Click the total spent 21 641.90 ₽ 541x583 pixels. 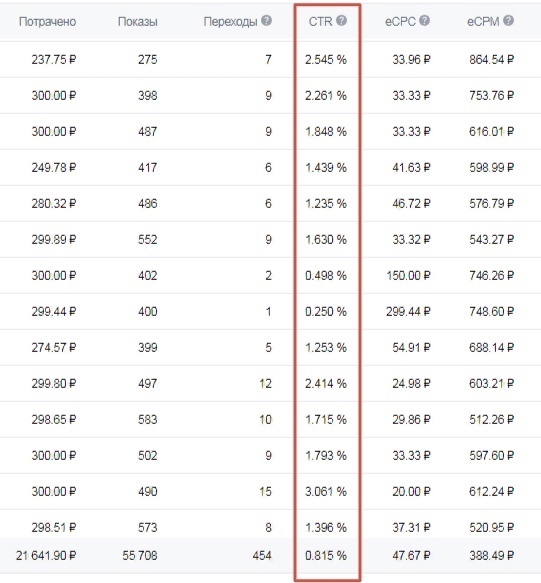tap(46, 555)
